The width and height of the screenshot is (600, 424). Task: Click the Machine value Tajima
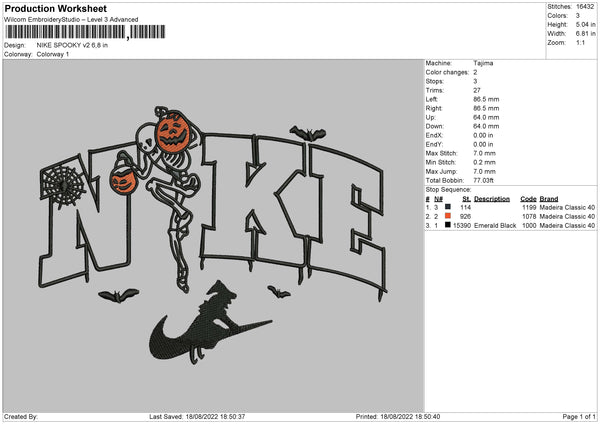coord(483,63)
